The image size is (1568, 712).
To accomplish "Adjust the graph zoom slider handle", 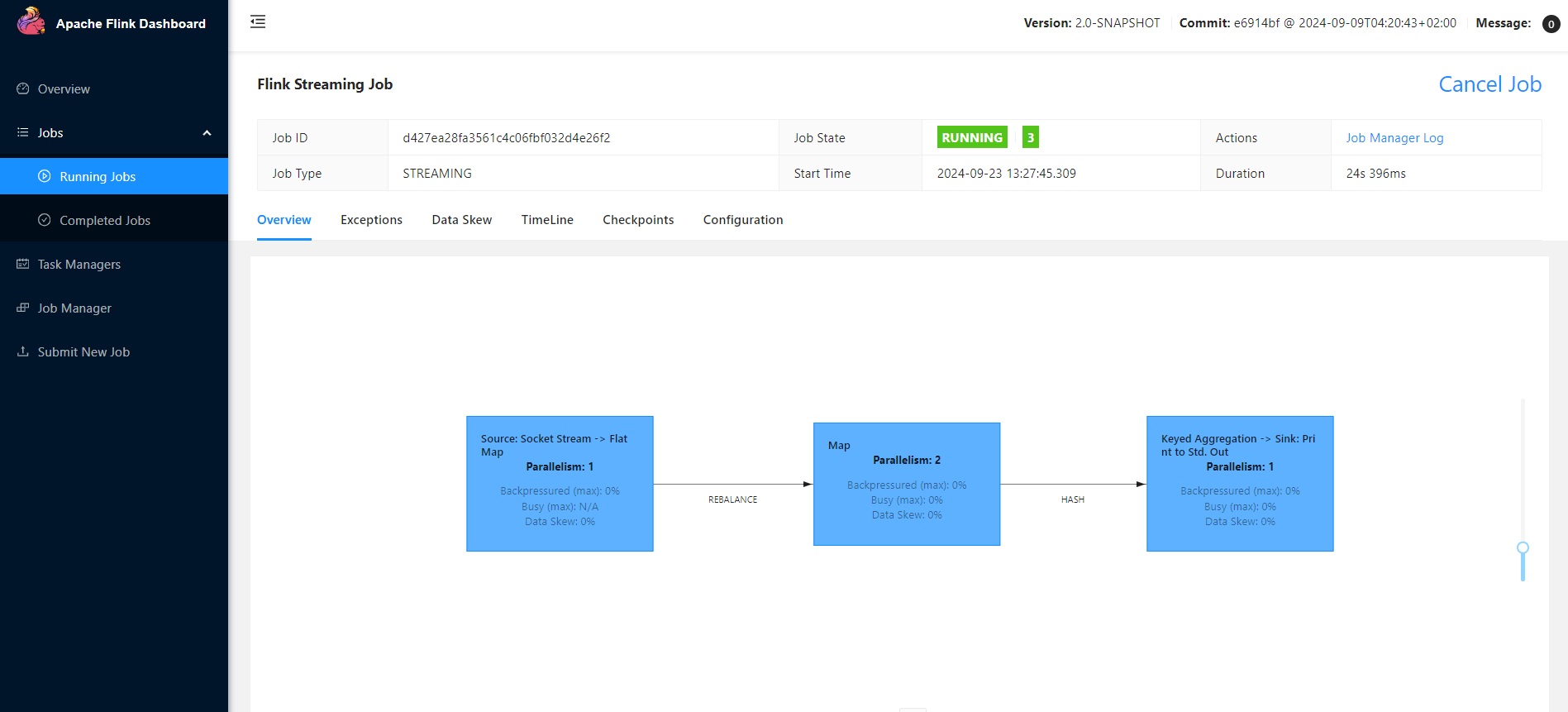I will (x=1523, y=547).
